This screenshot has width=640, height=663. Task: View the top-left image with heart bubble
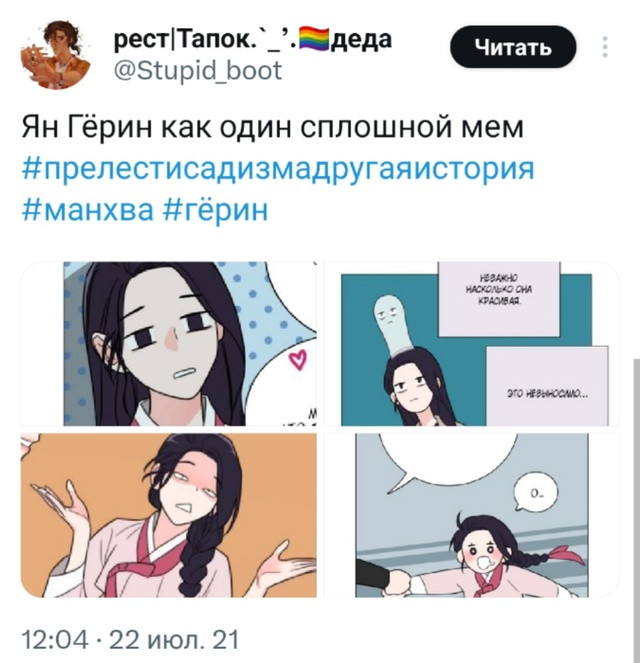(169, 343)
